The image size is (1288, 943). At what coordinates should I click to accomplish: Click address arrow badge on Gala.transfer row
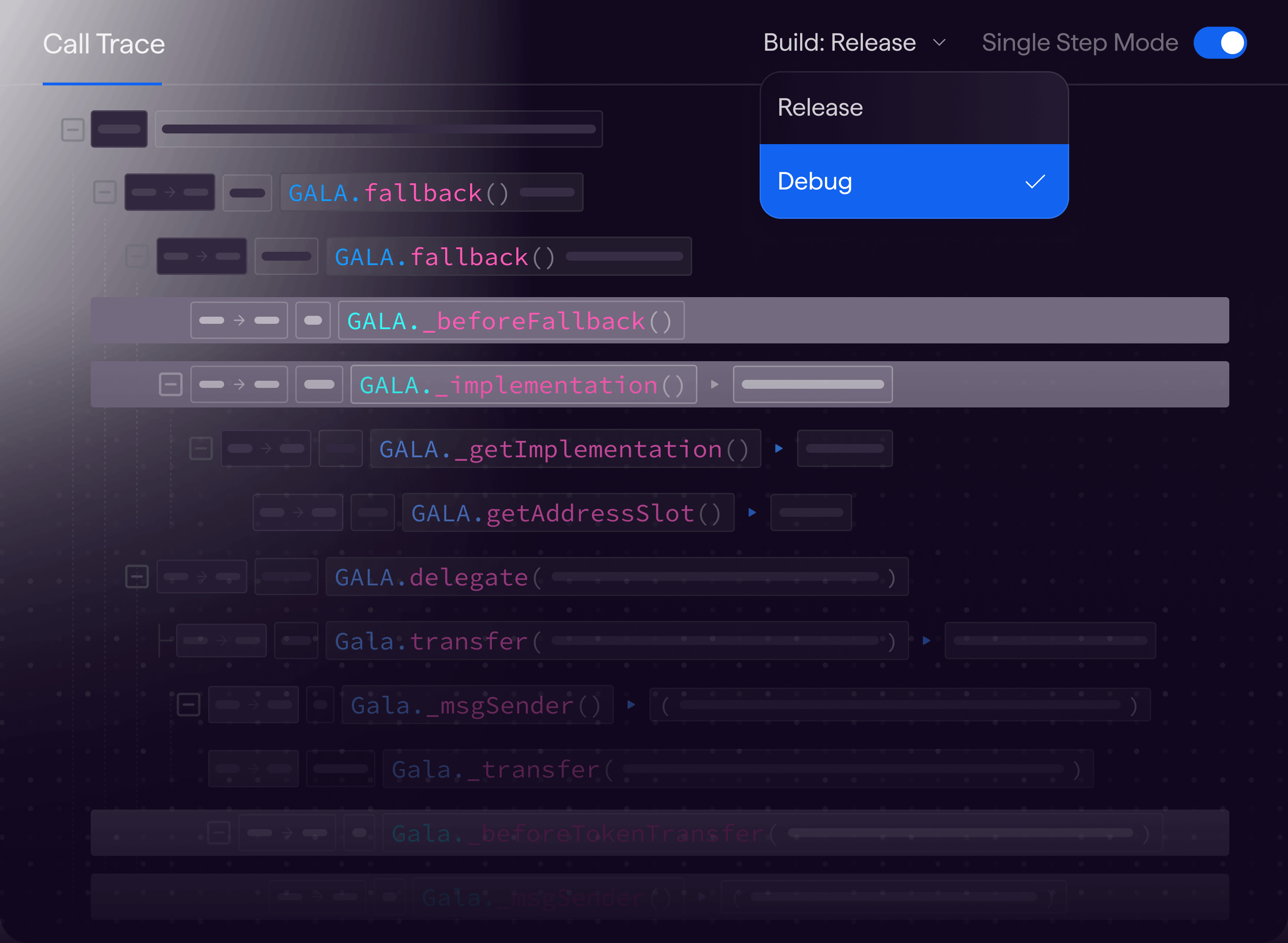point(221,641)
